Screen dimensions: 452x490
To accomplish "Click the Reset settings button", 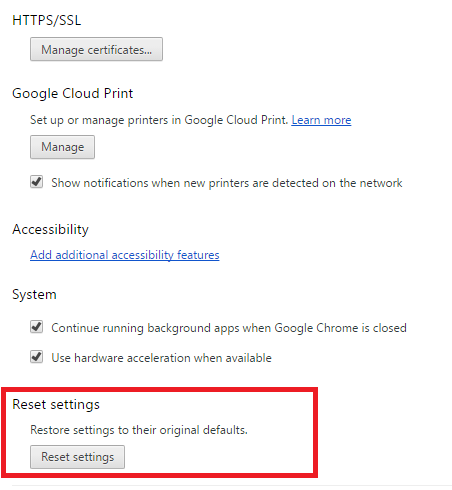I will [x=77, y=457].
